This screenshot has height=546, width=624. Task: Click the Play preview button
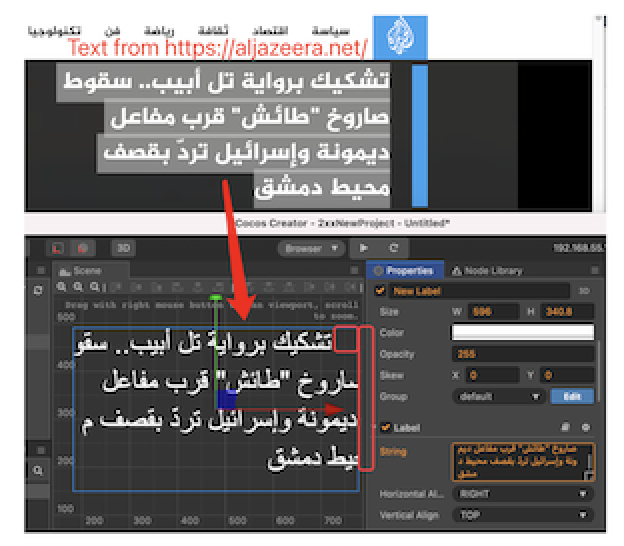(364, 248)
